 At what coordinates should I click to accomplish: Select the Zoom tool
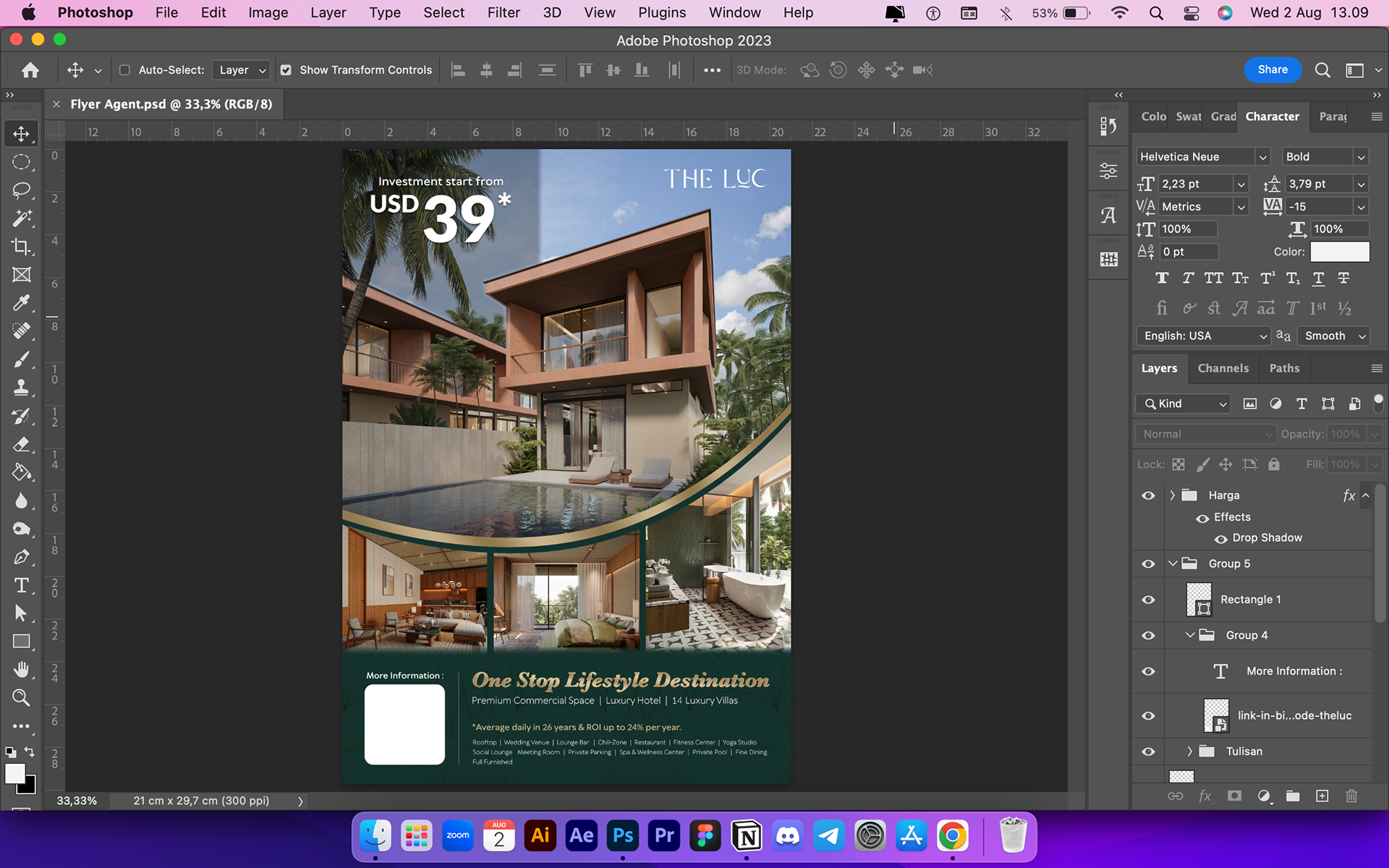(21, 698)
